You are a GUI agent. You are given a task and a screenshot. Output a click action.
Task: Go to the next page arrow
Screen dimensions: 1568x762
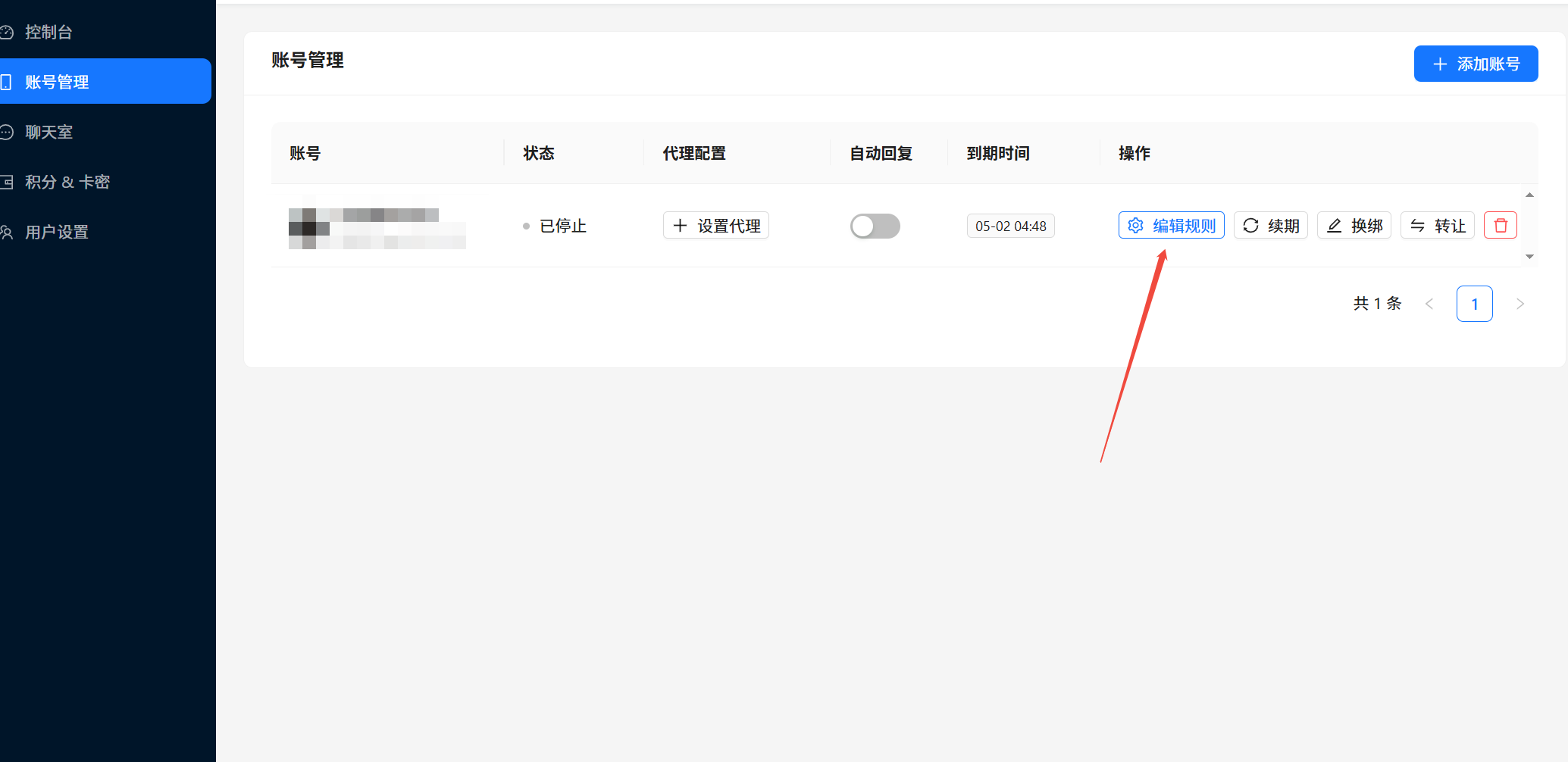pos(1519,304)
